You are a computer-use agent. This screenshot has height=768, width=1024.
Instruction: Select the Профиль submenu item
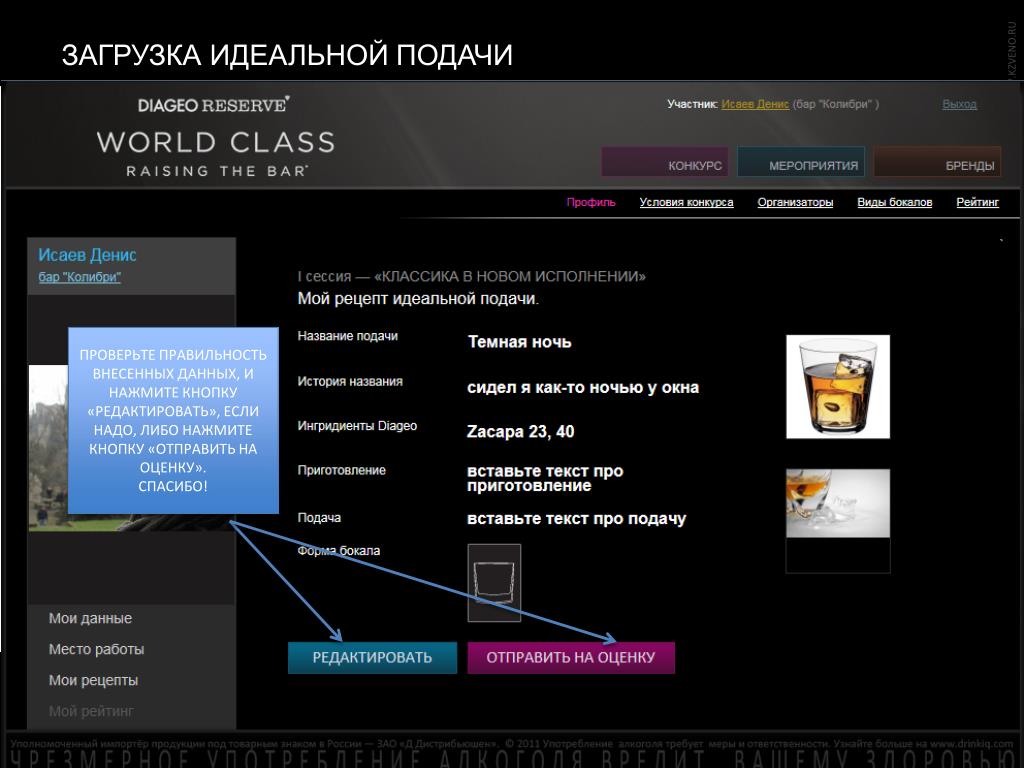[591, 202]
